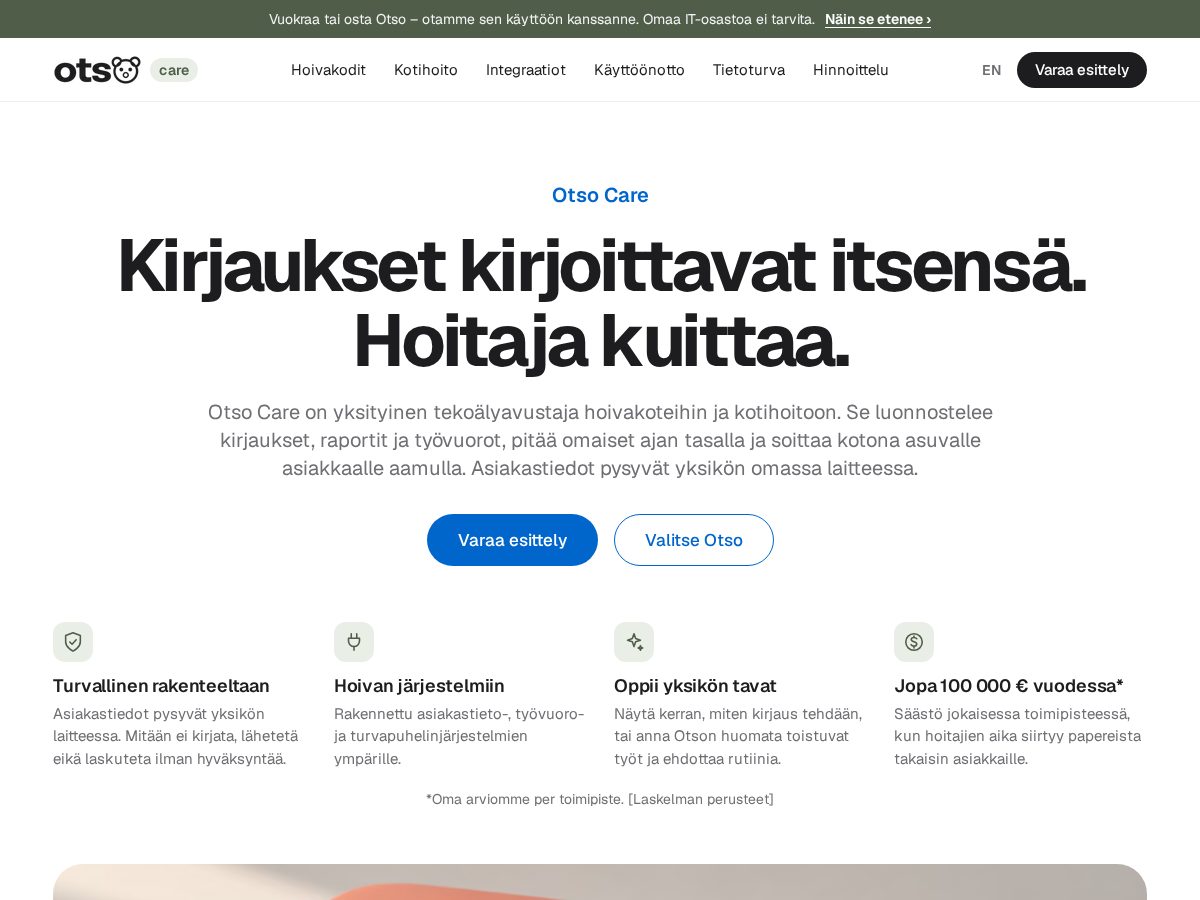Image resolution: width=1200 pixels, height=900 pixels.
Task: Open the Hoivakodit menu item
Action: click(328, 70)
